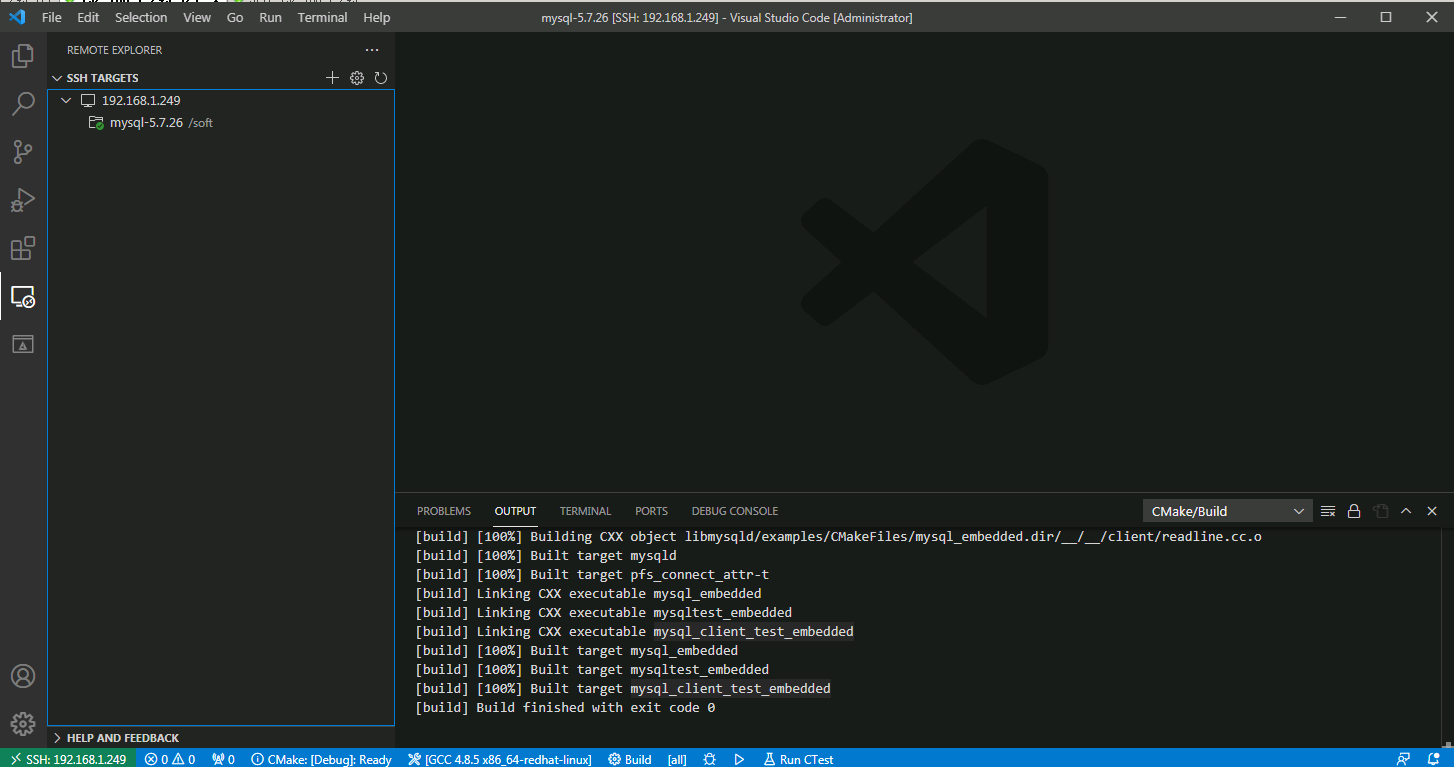
Task: Click the 'Building CXX object libmysqld/examples' output line
Action: click(838, 537)
